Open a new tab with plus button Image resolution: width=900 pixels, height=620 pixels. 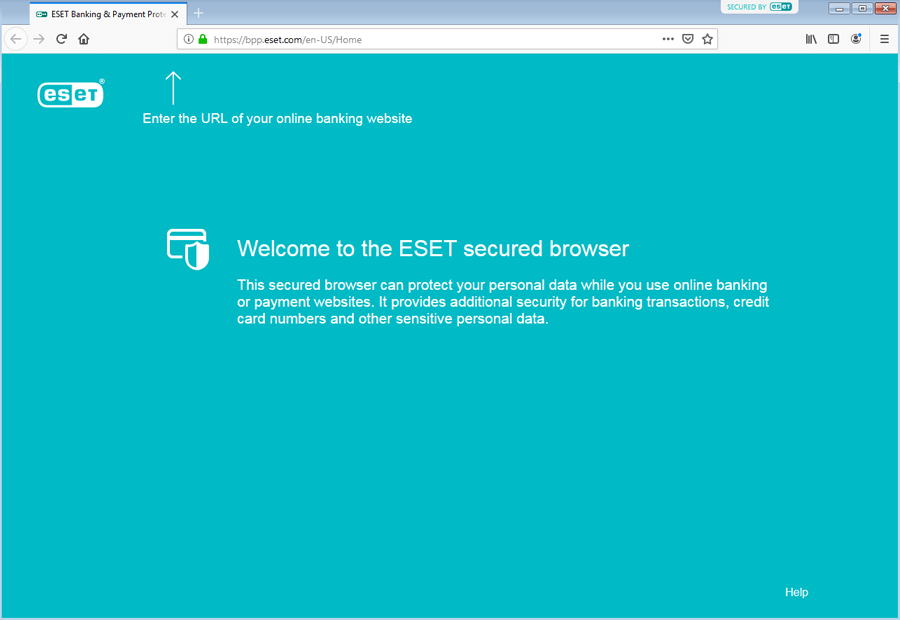198,13
